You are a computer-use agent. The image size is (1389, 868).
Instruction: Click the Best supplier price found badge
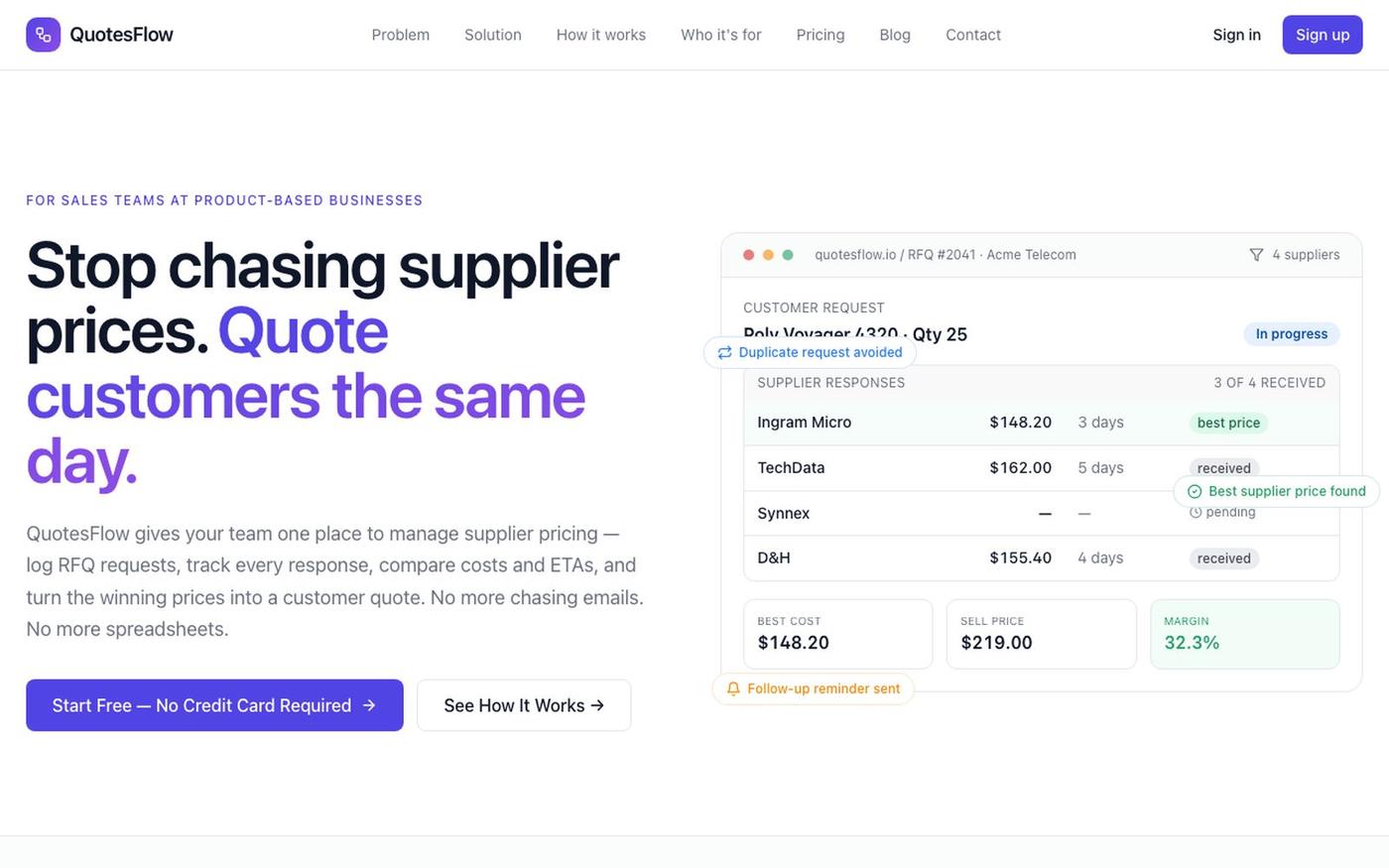(1277, 491)
